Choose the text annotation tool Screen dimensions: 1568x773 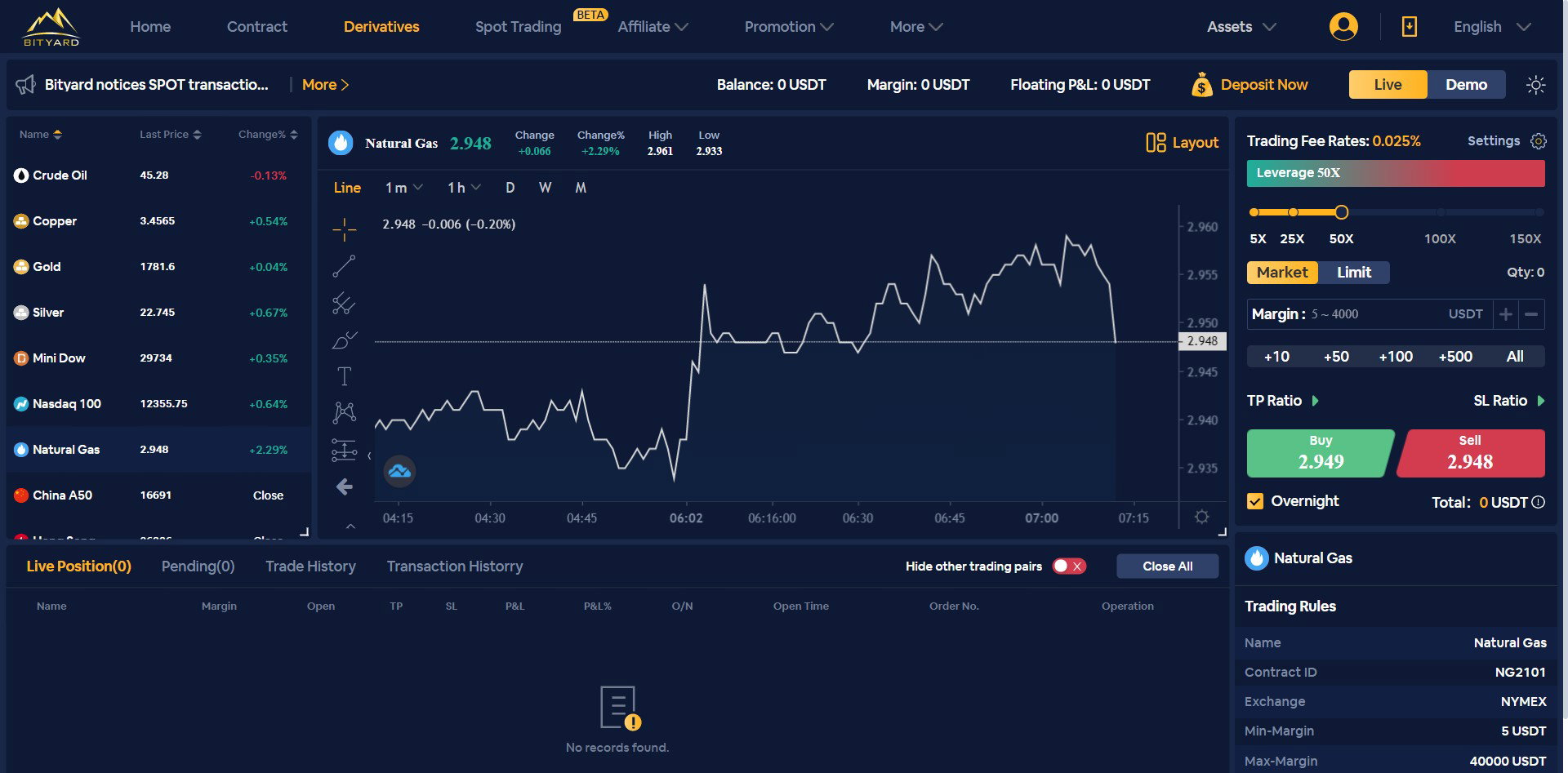tap(345, 376)
